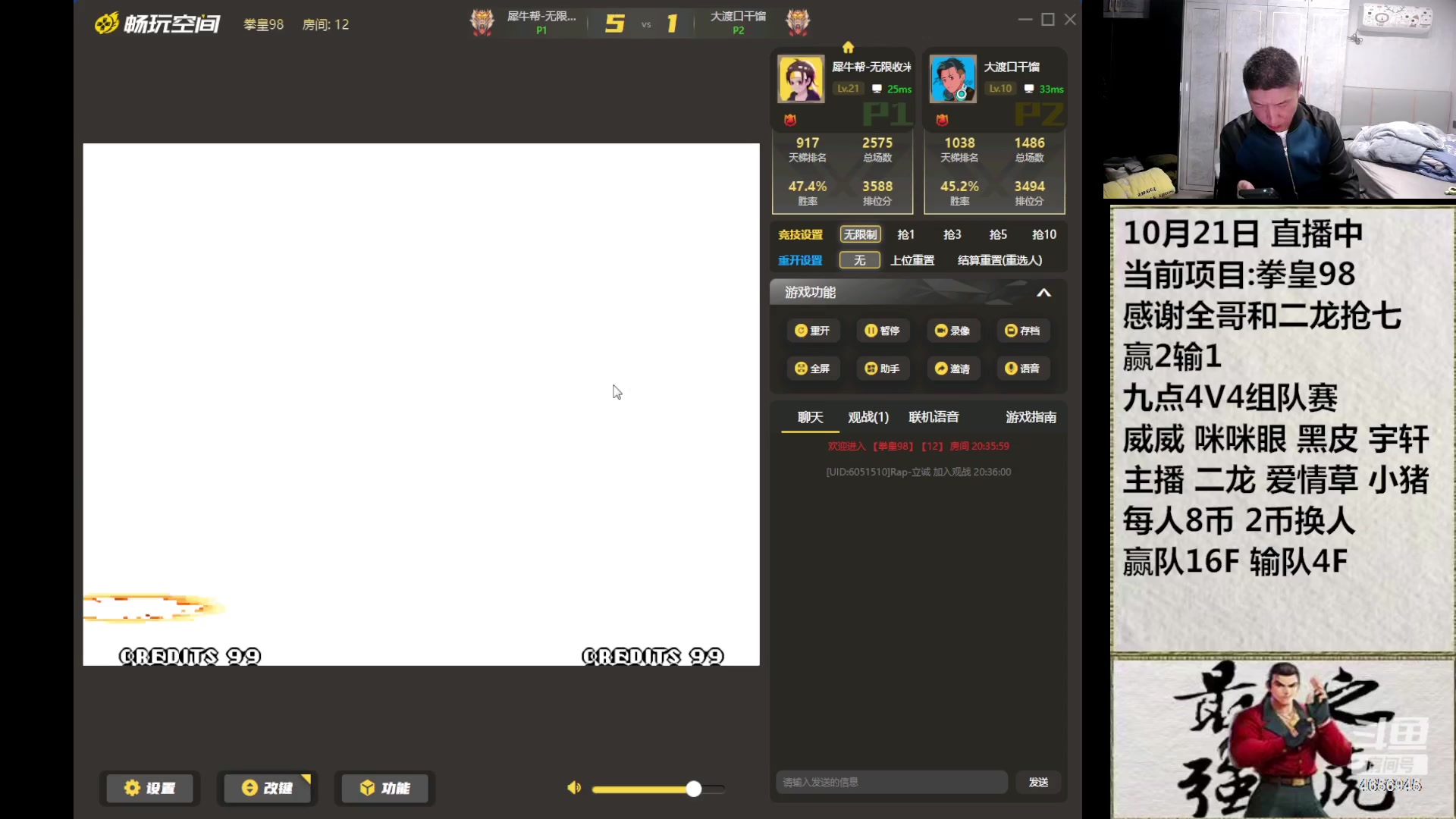Click the webcam video feed
This screenshot has height=819, width=1456.
pos(1279,99)
